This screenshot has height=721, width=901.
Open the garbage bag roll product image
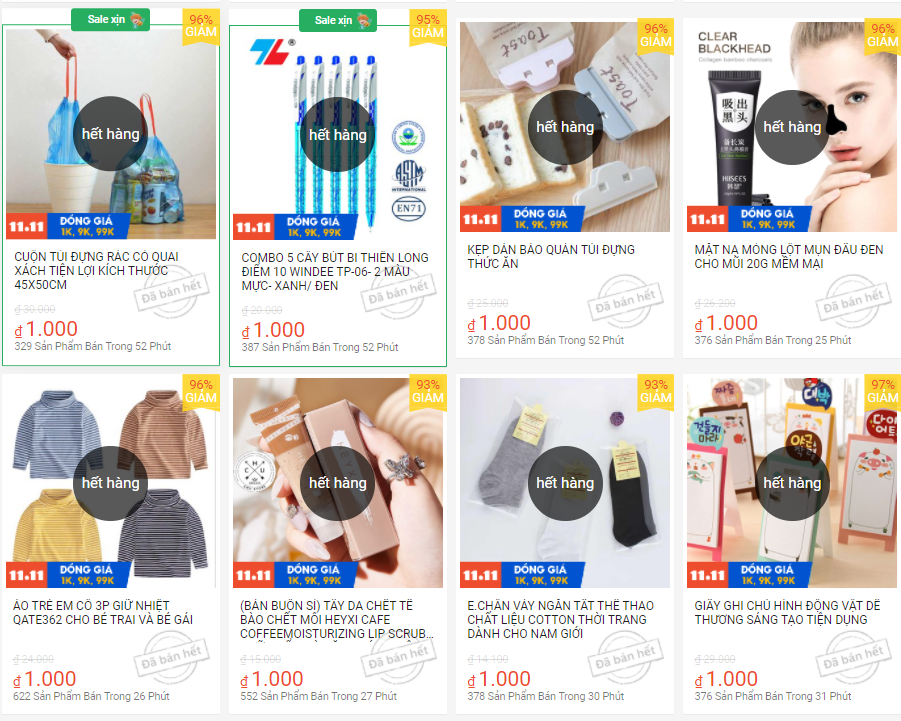point(111,133)
